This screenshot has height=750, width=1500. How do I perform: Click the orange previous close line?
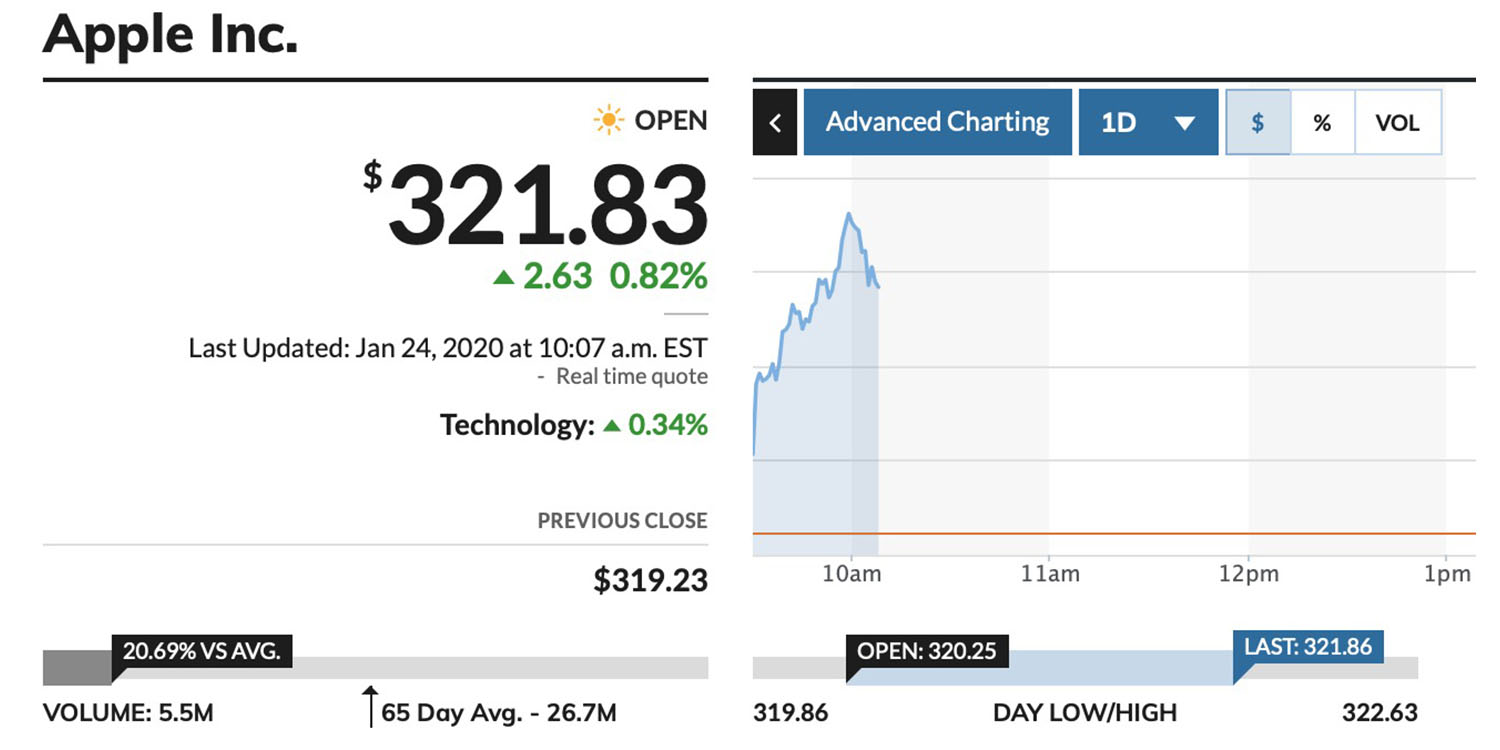[x=1100, y=534]
